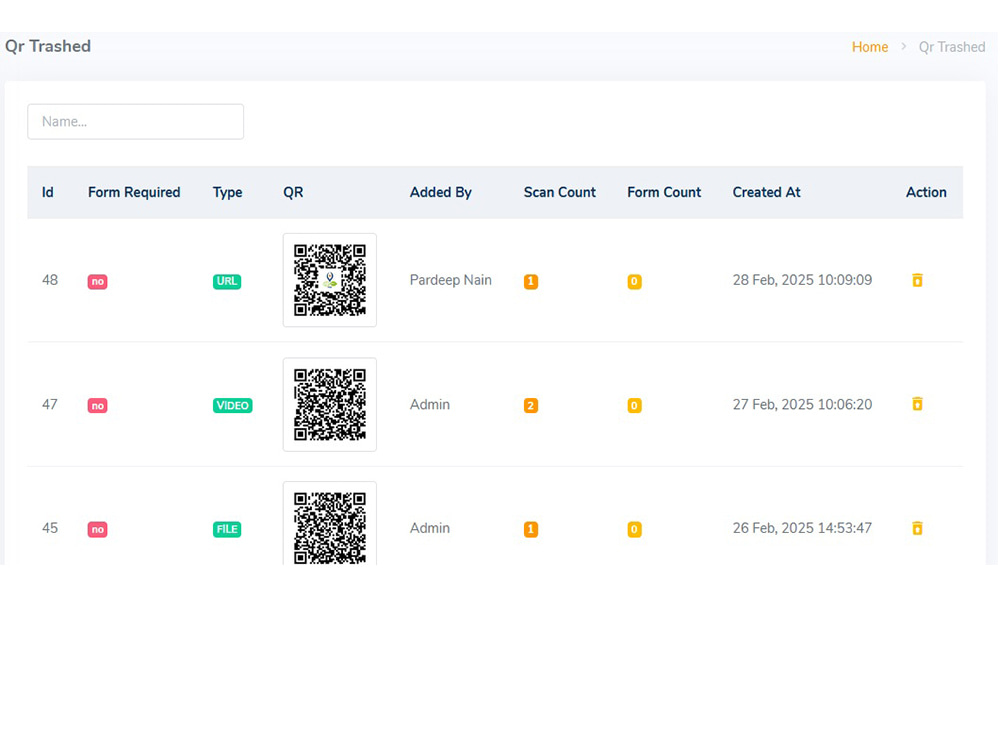Select date 27 Feb, 2025 10:06:20
The height and width of the screenshot is (750, 1000).
tap(802, 404)
